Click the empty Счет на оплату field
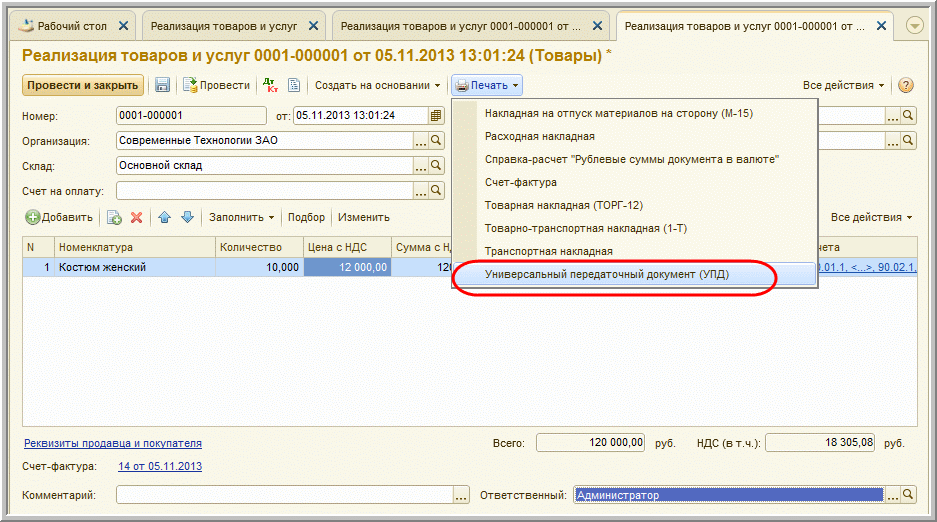 tap(265, 191)
